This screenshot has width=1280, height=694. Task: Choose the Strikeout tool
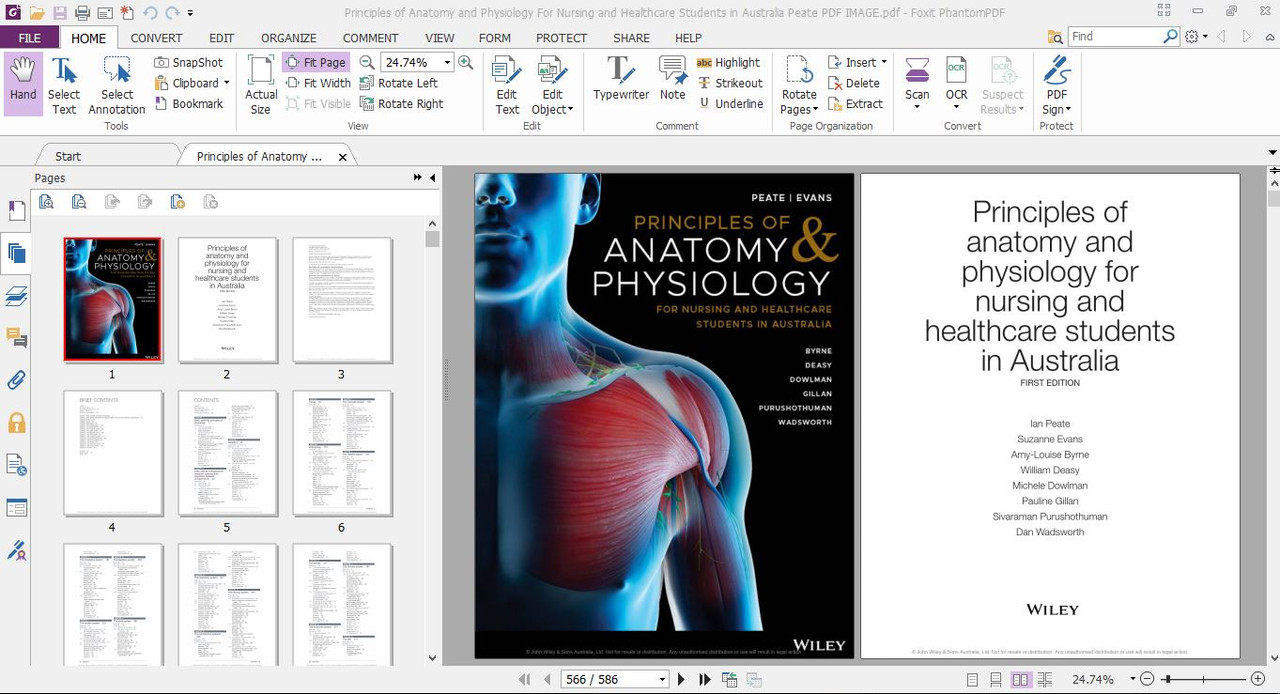[x=729, y=83]
